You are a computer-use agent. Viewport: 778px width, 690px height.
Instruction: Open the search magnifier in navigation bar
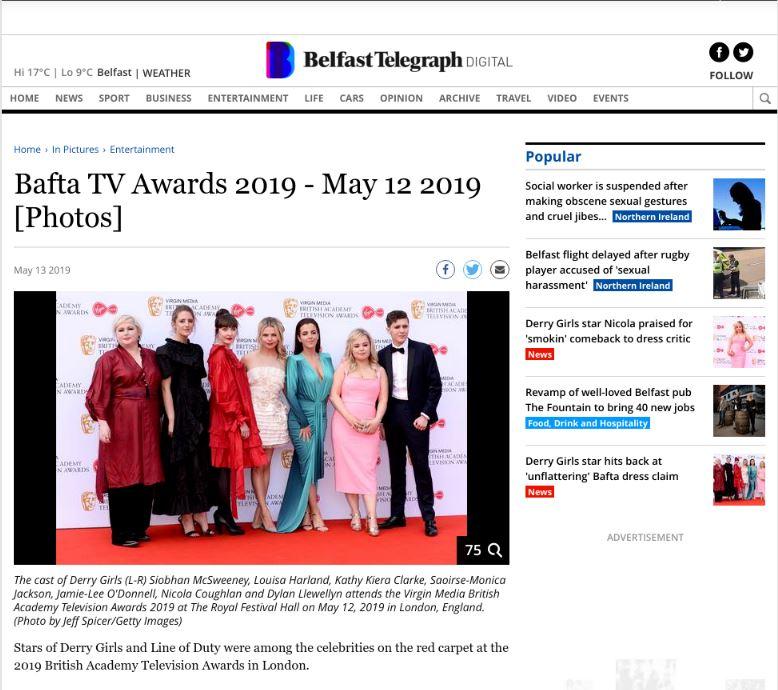pyautogui.click(x=765, y=98)
